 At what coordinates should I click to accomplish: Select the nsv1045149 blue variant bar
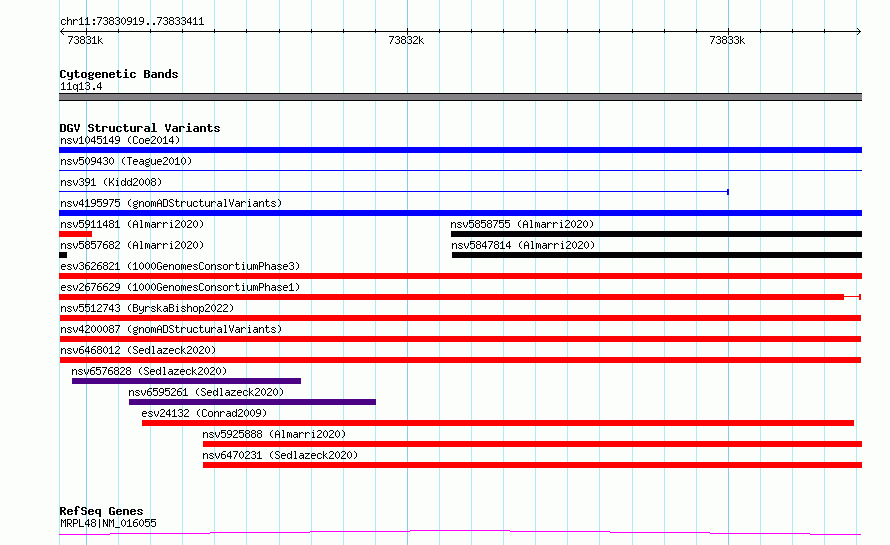click(x=460, y=150)
